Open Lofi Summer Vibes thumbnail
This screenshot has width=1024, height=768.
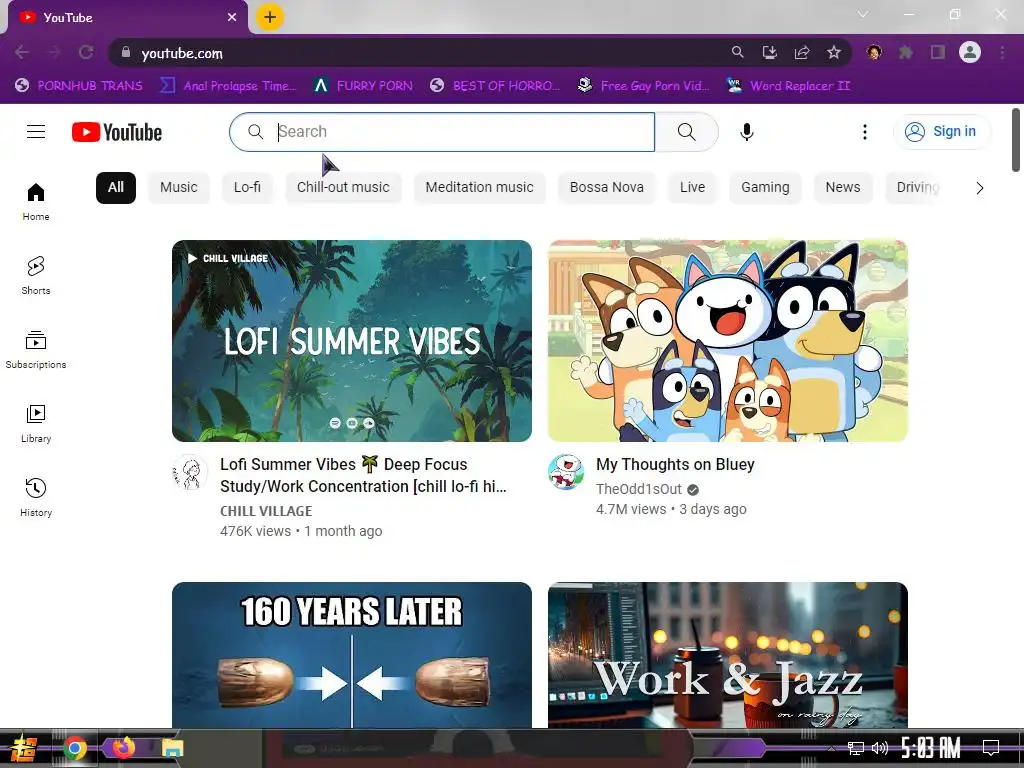352,341
